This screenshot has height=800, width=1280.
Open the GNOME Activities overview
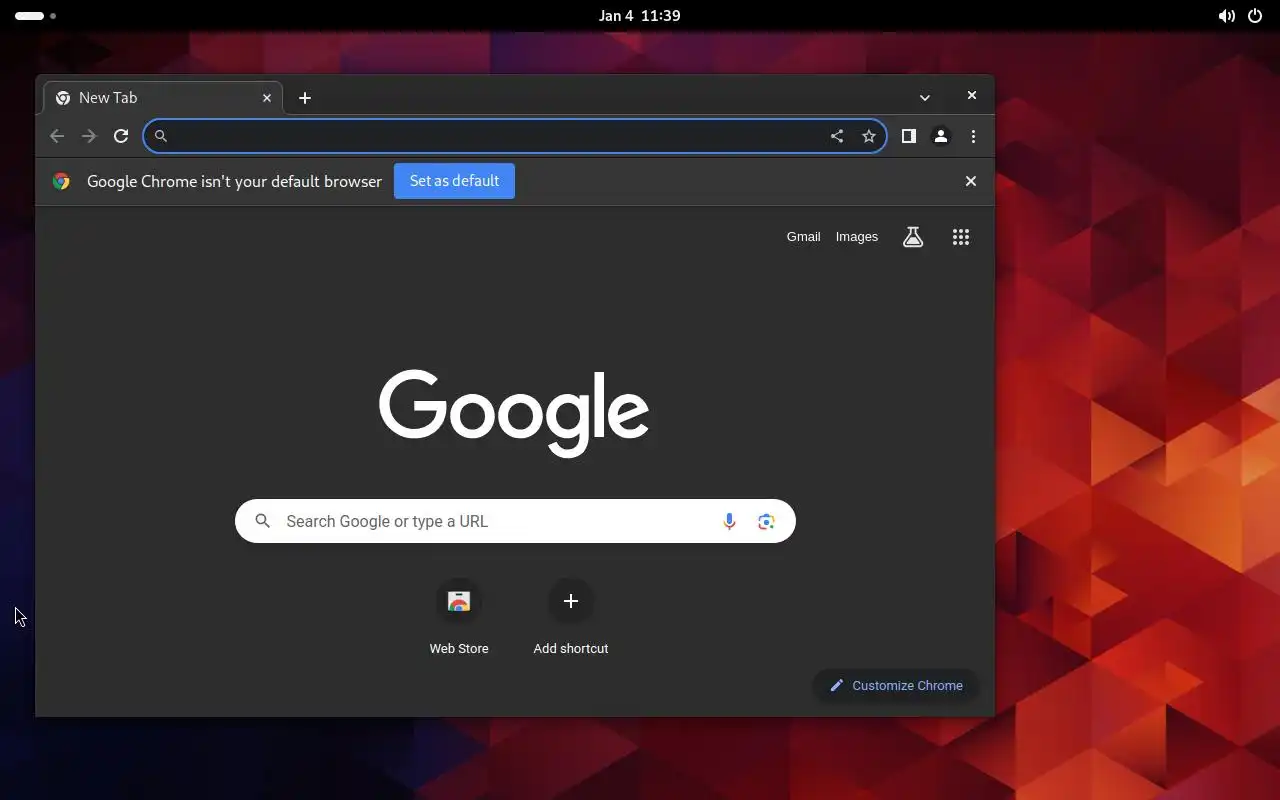[x=35, y=16]
